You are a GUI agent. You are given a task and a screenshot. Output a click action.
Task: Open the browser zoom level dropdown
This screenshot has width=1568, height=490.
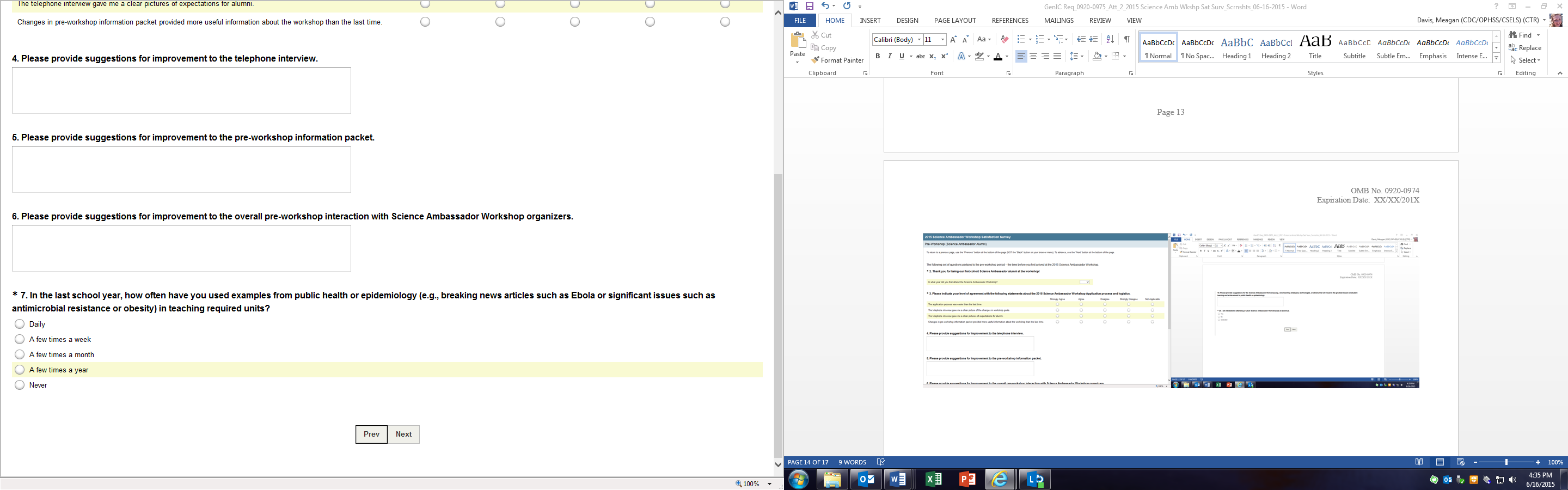[770, 484]
